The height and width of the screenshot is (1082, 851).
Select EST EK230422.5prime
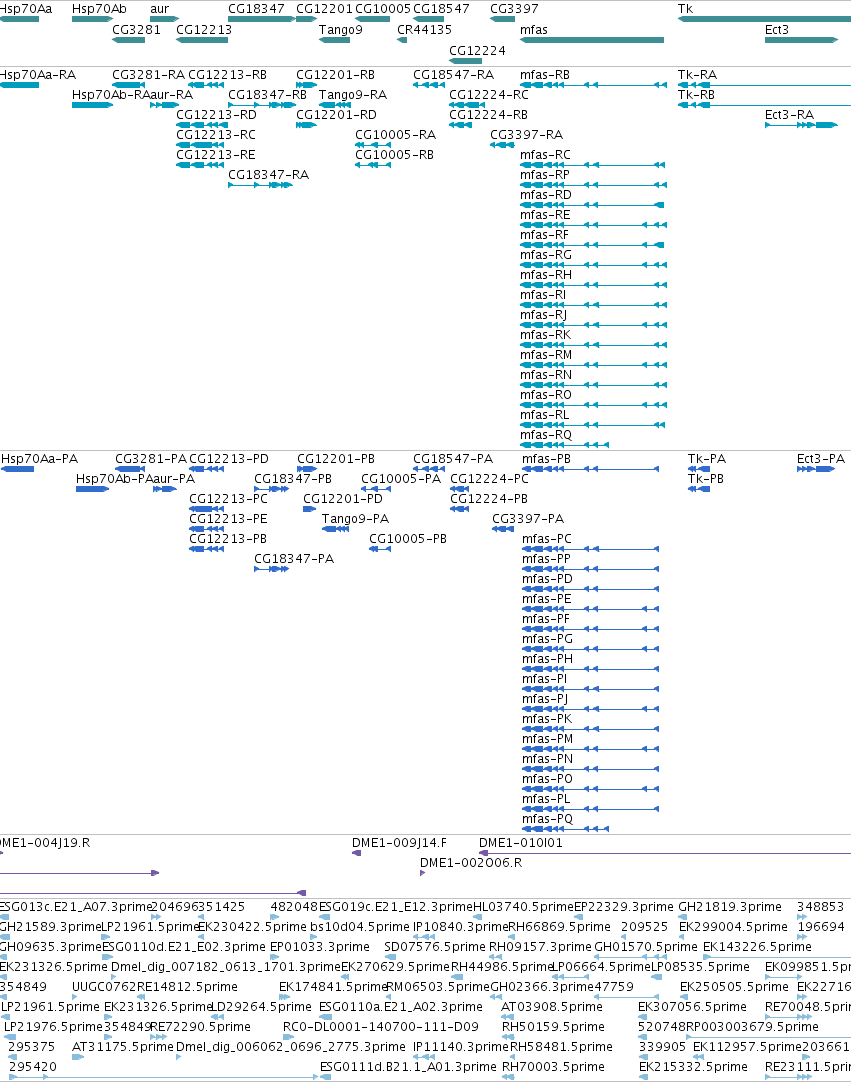252,927
